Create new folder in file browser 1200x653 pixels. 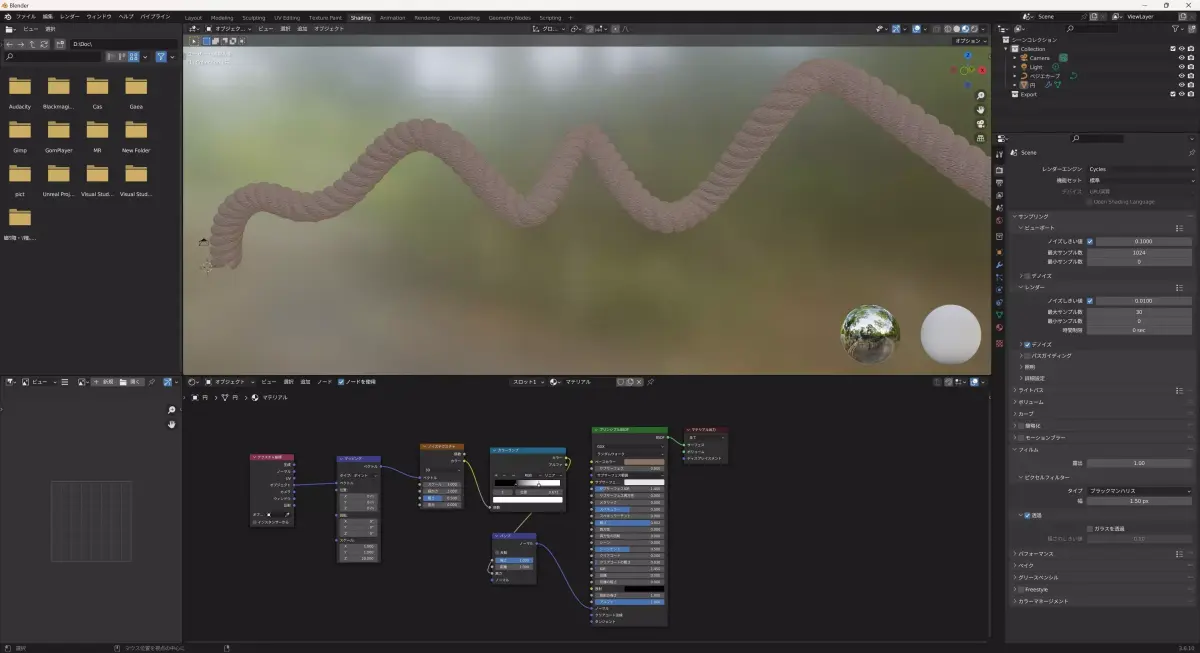(x=60, y=44)
